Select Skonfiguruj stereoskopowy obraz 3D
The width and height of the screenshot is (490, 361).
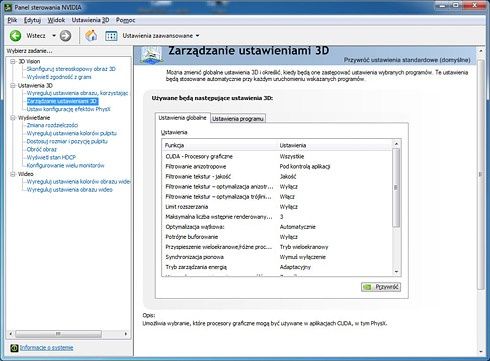coord(71,69)
